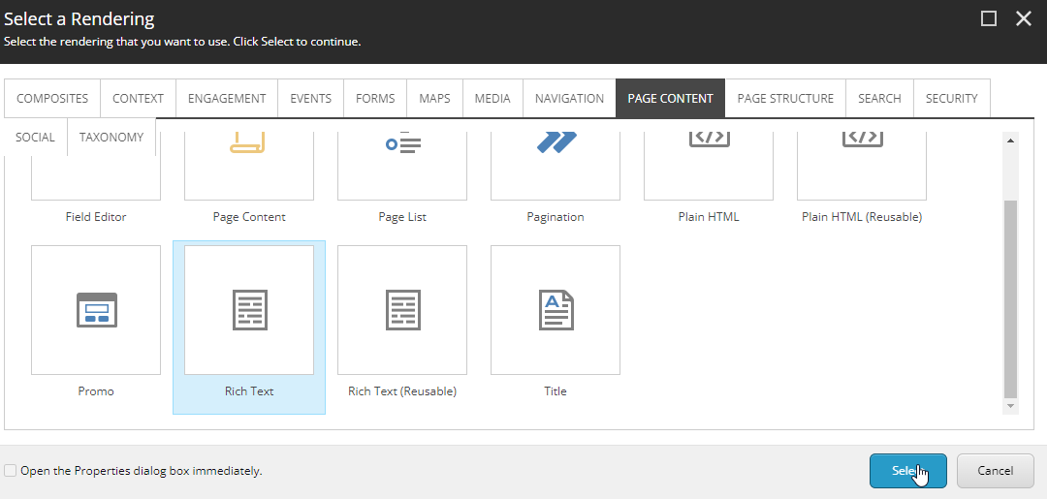
Task: Pick the Rich Text (Reusable) rendering icon
Action: click(402, 310)
